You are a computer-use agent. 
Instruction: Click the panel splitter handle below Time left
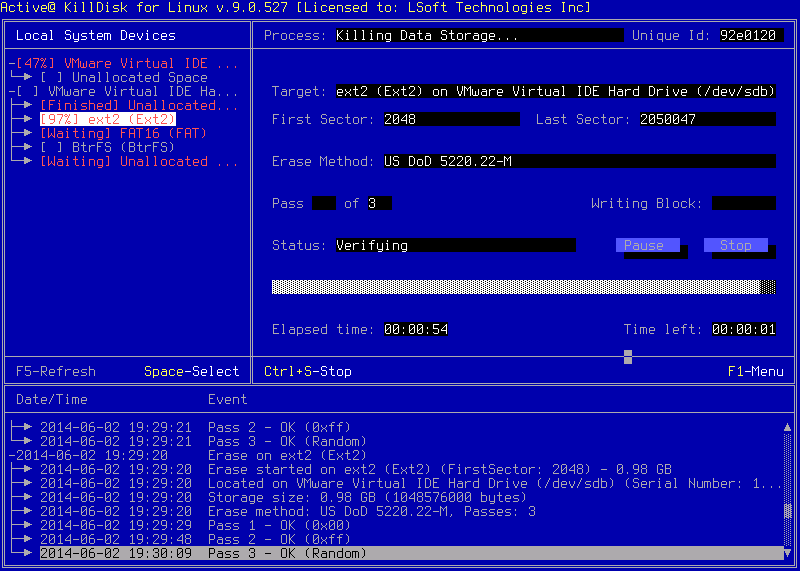[627, 356]
